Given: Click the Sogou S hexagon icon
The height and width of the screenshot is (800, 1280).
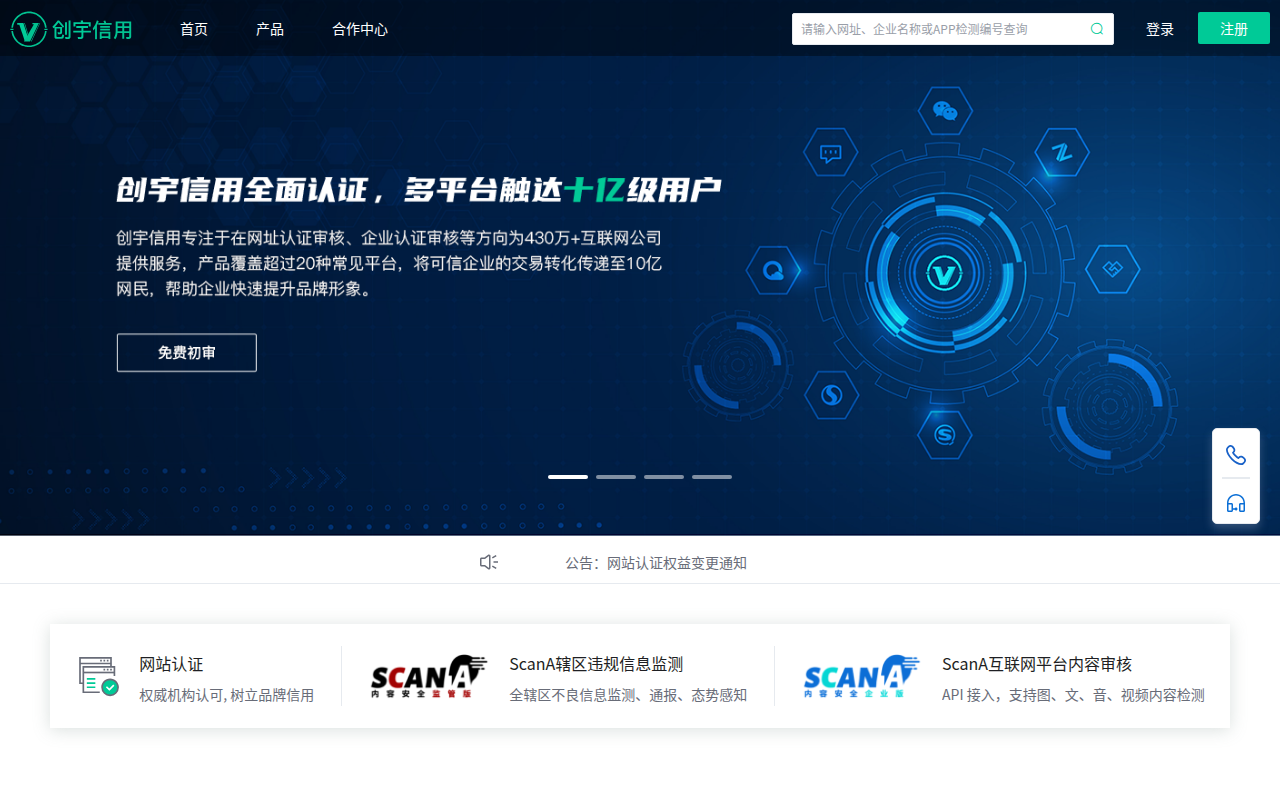Looking at the screenshot, I should [832, 396].
